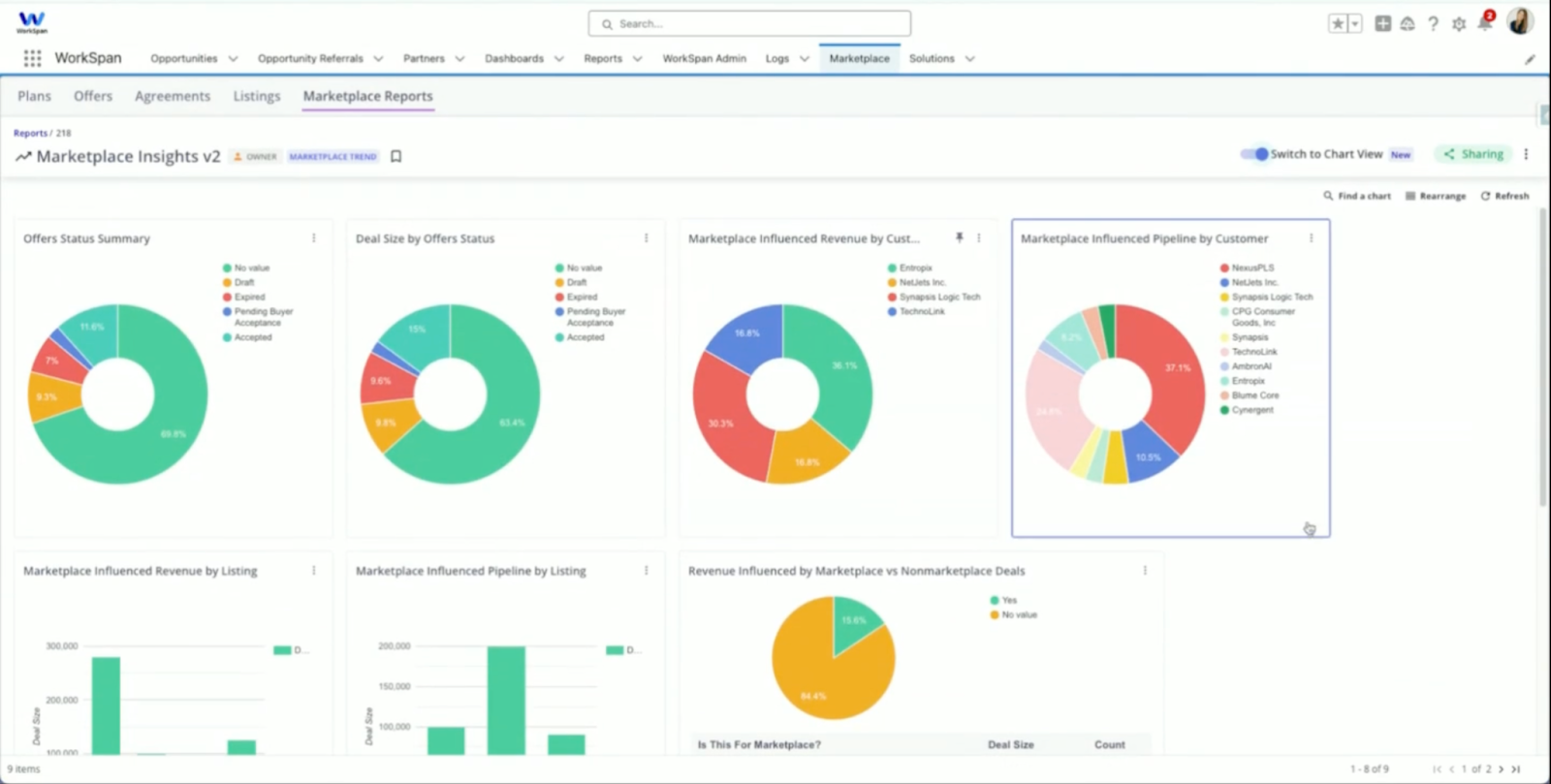
Task: Click the favorites star icon
Action: (1338, 24)
